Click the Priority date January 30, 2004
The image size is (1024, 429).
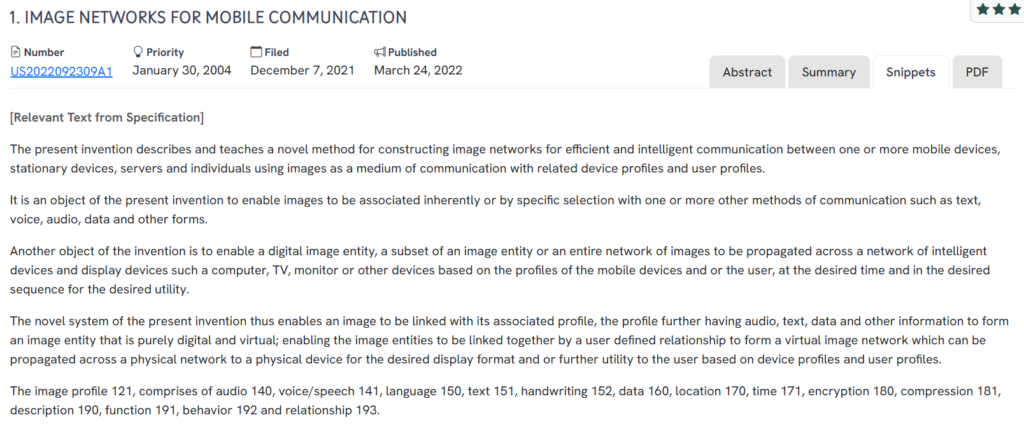click(x=182, y=71)
